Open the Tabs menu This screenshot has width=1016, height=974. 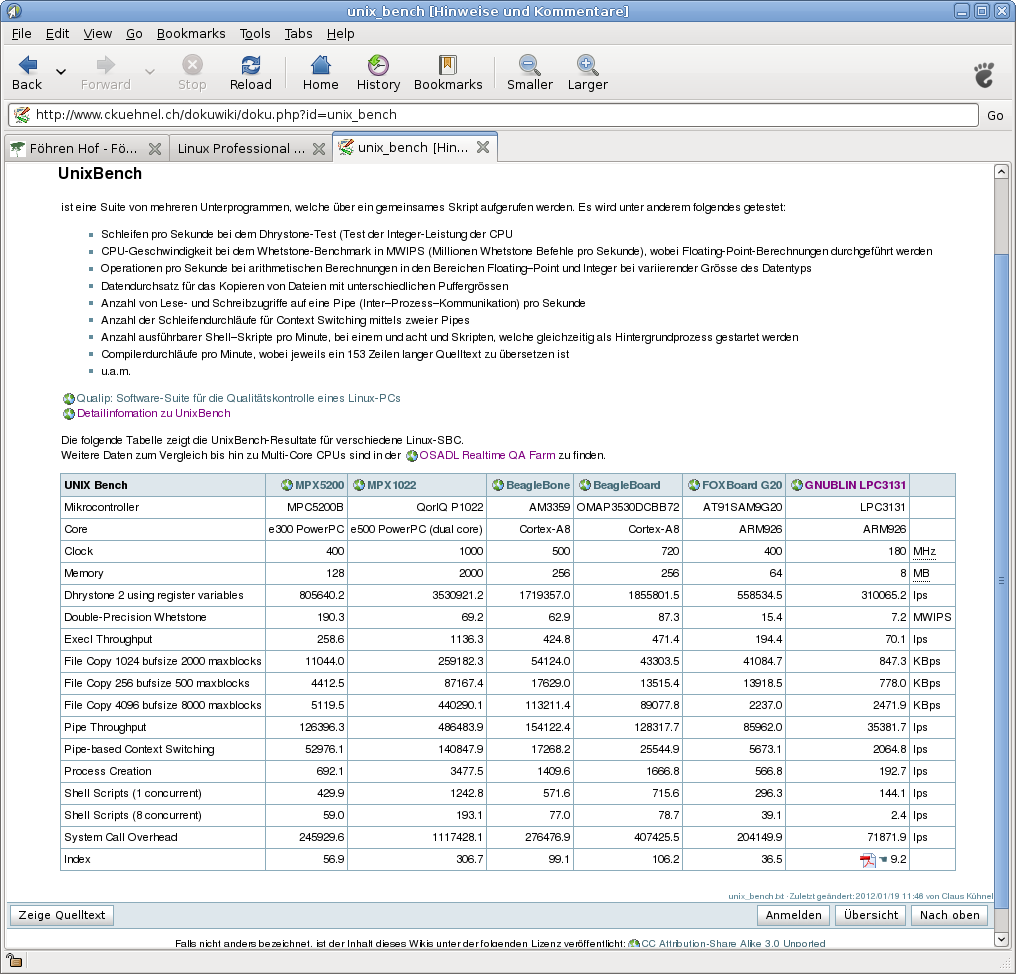click(299, 34)
